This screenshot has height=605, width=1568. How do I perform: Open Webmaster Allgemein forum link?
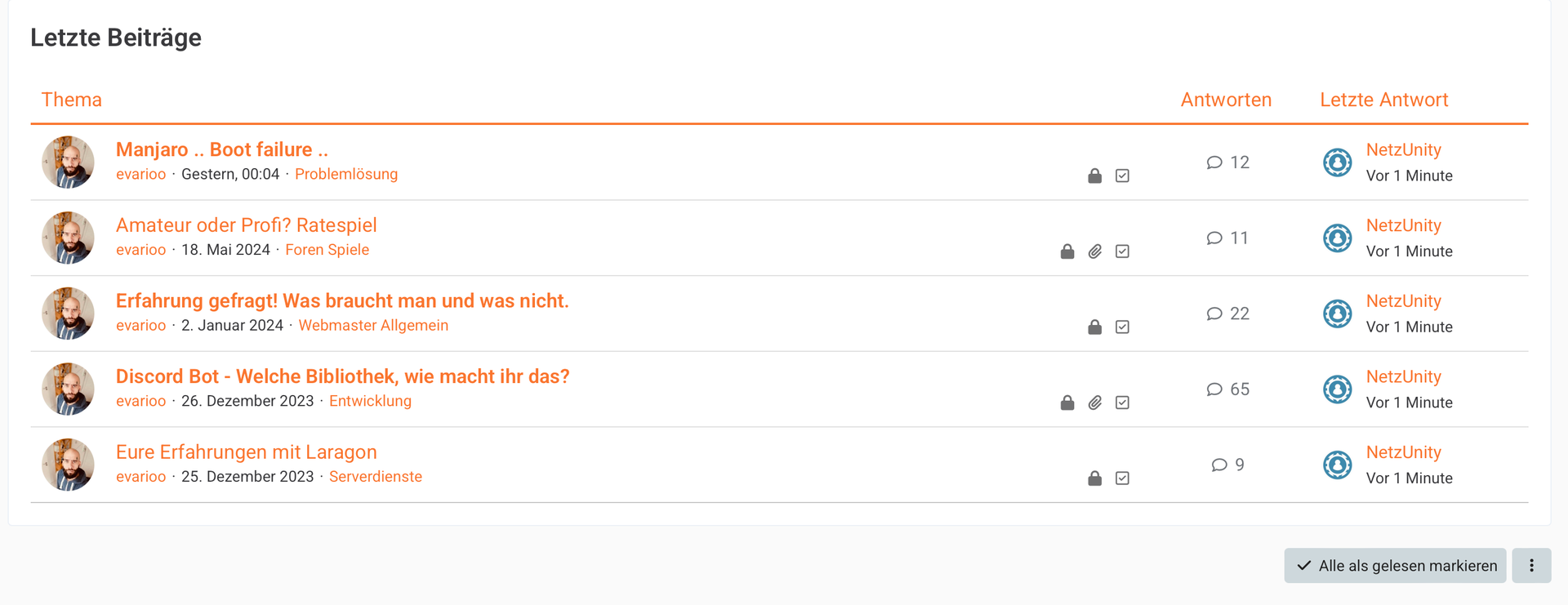coord(373,325)
